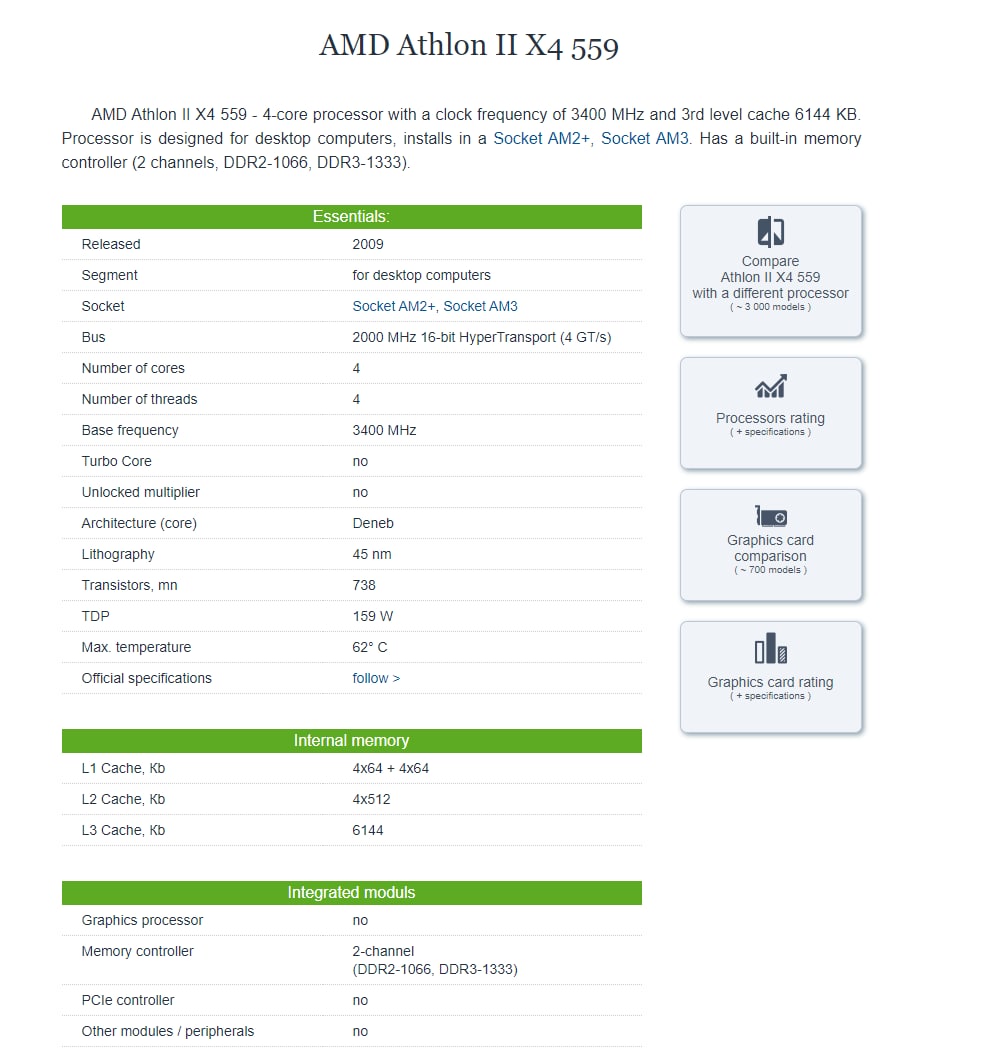Click the architecture value 'Deneb'
The image size is (988, 1061).
[373, 524]
